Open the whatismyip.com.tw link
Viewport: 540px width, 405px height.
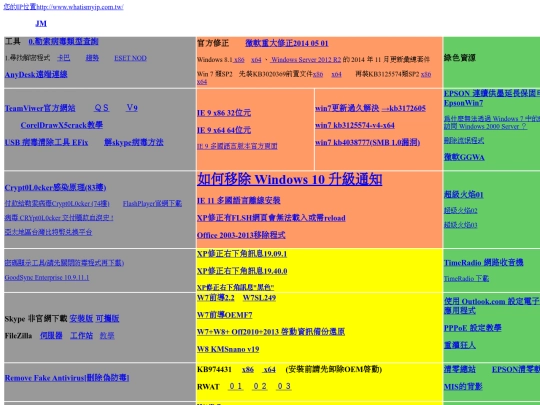pos(63,7)
